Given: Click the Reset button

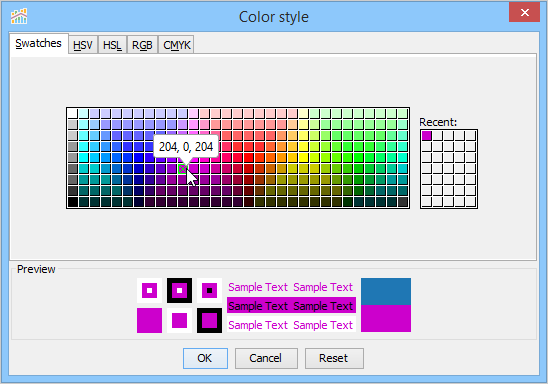Looking at the screenshot, I should [334, 358].
